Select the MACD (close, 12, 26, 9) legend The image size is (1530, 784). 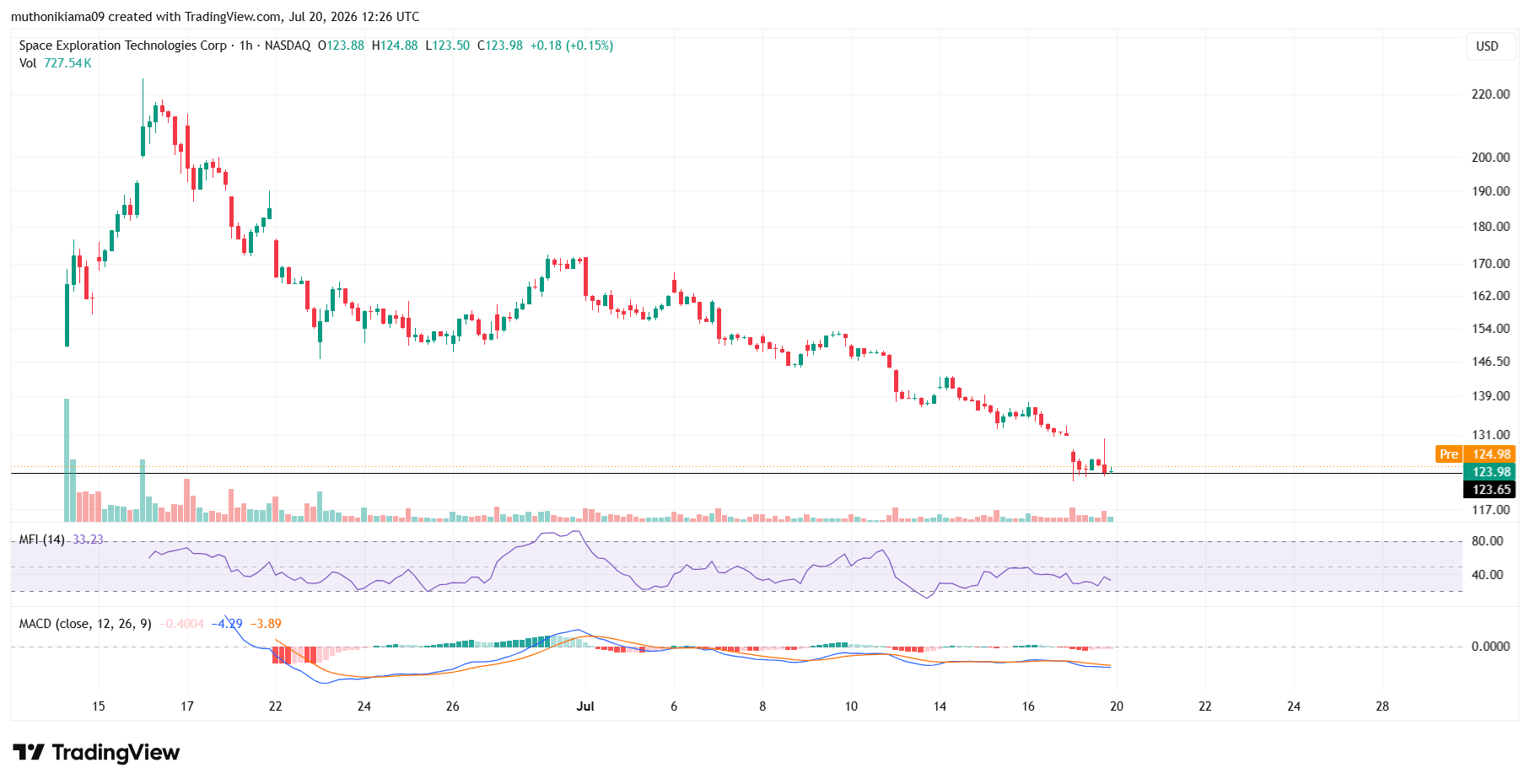85,624
